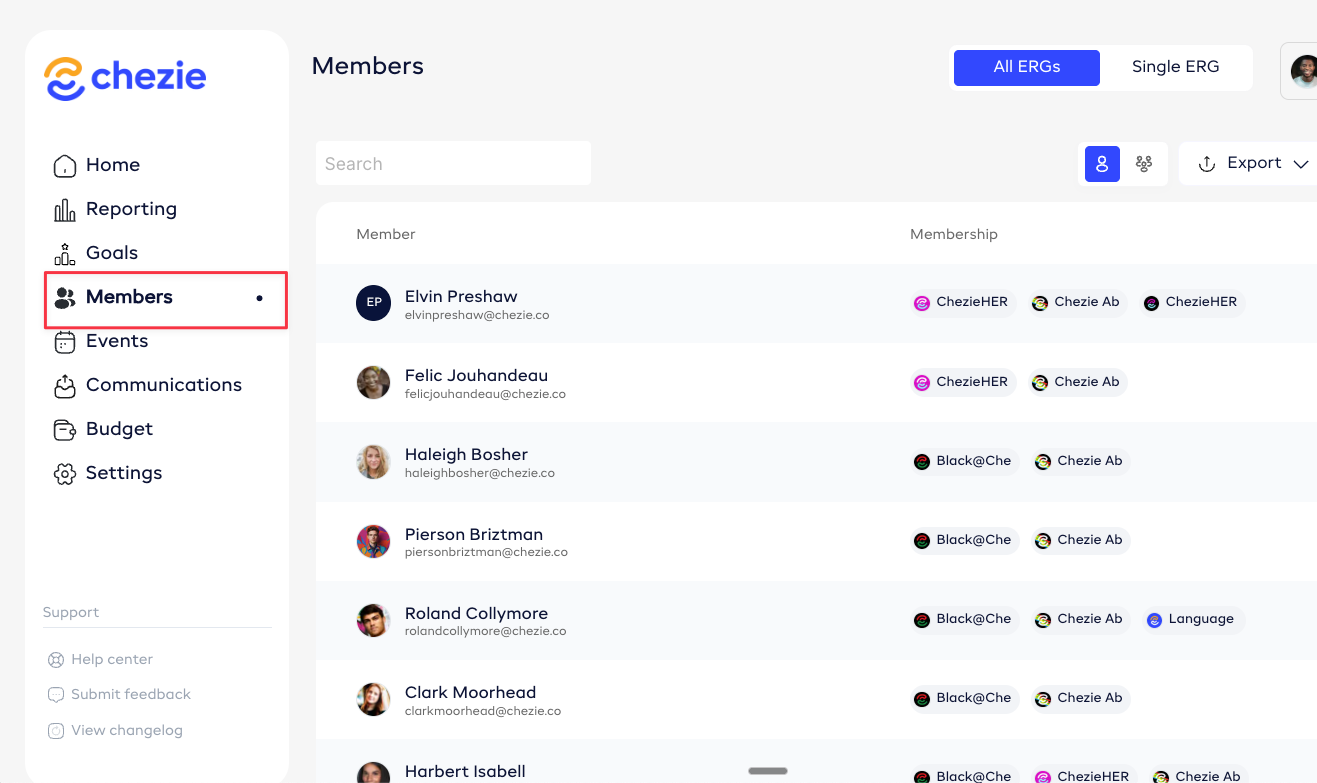The image size is (1317, 783).
Task: Select the All ERGs toggle
Action: pyautogui.click(x=1026, y=67)
